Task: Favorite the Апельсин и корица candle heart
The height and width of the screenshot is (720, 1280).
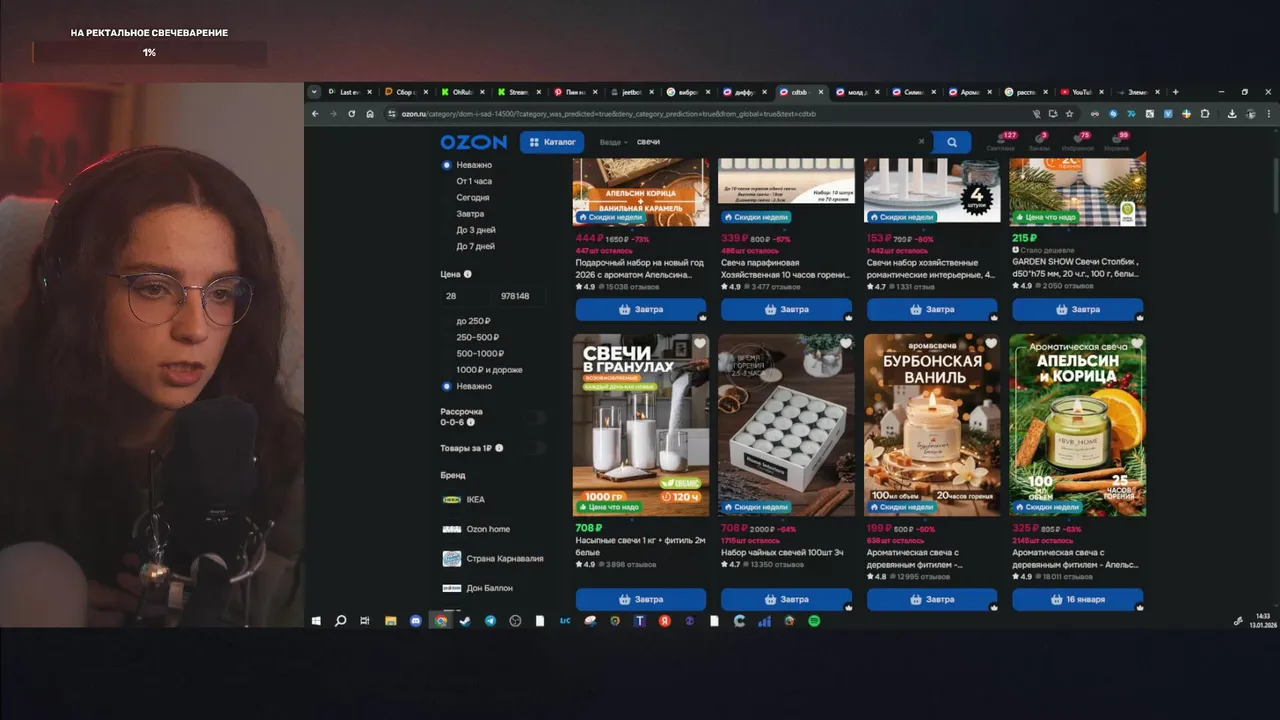Action: click(1136, 344)
